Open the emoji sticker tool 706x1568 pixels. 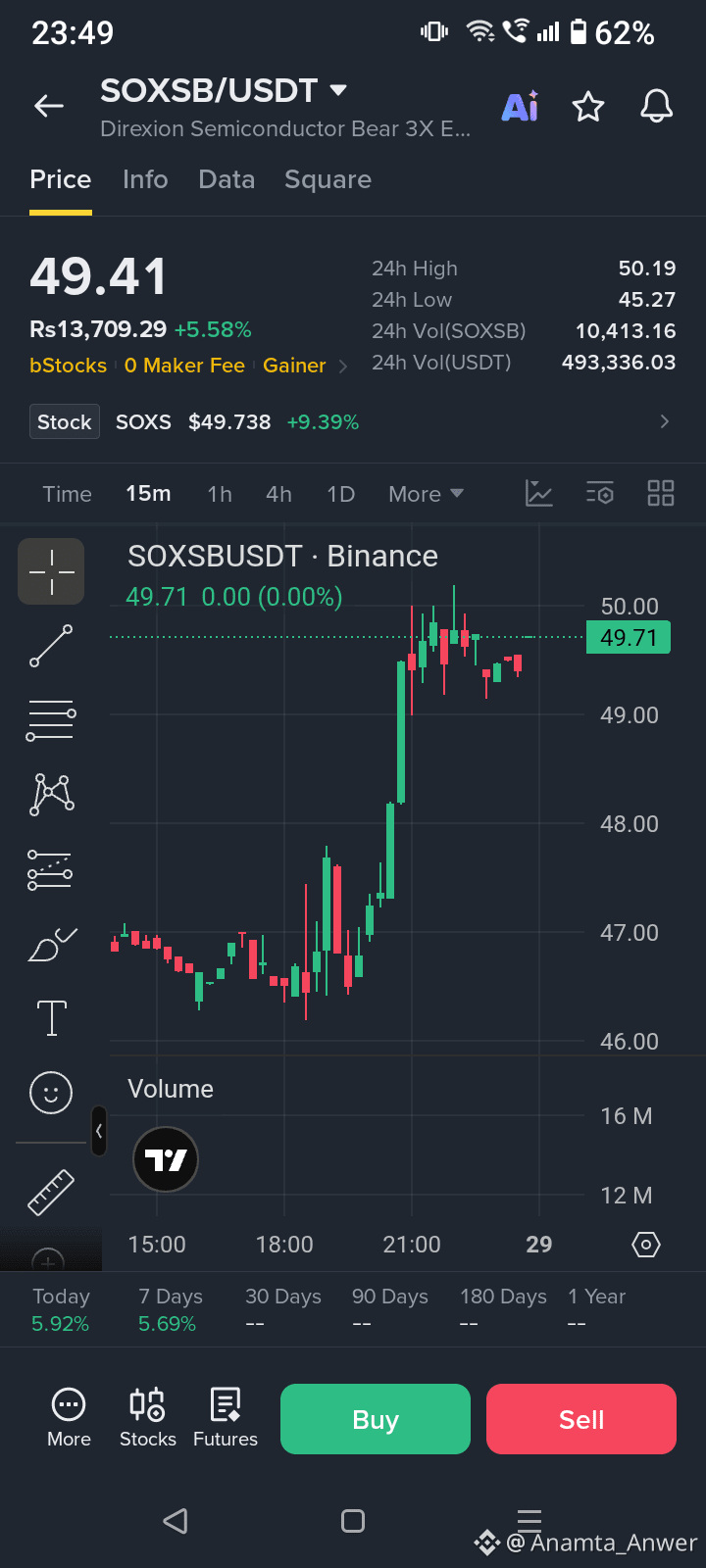51,1092
